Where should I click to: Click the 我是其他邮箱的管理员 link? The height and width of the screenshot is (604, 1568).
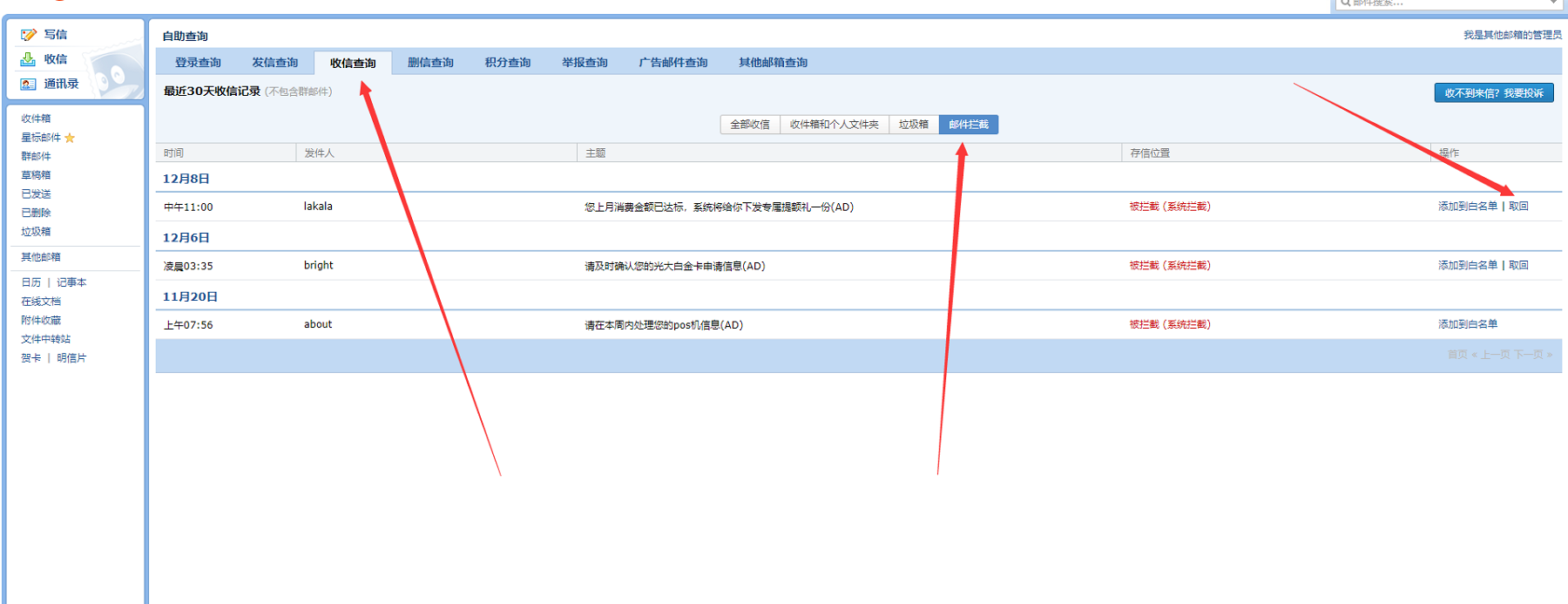[1511, 35]
